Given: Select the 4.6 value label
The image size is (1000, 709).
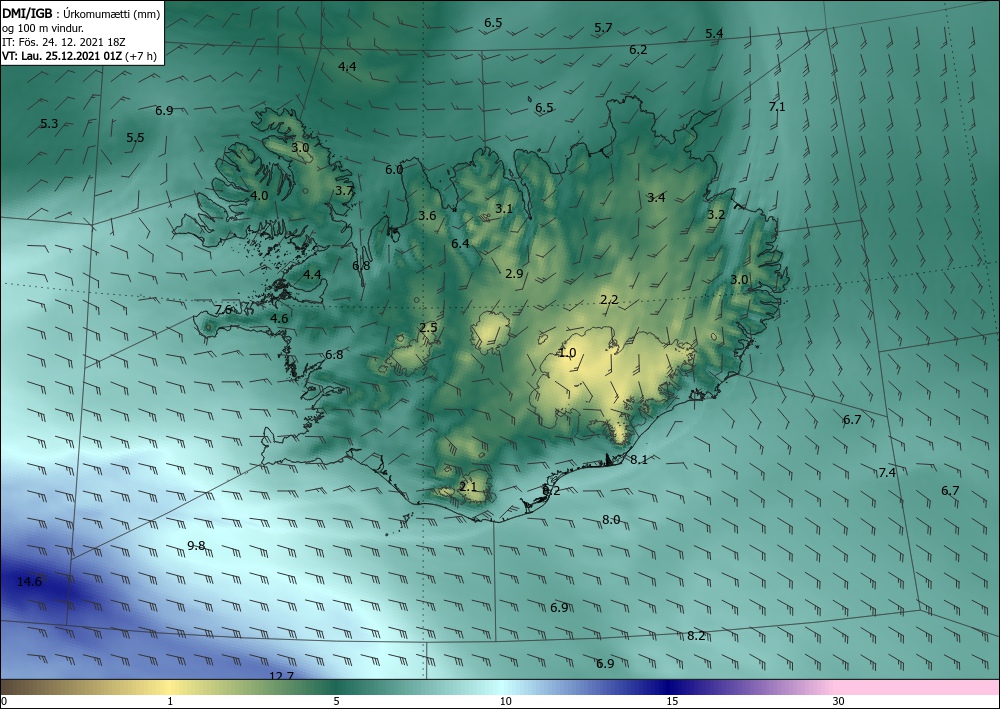Looking at the screenshot, I should coord(279,319).
